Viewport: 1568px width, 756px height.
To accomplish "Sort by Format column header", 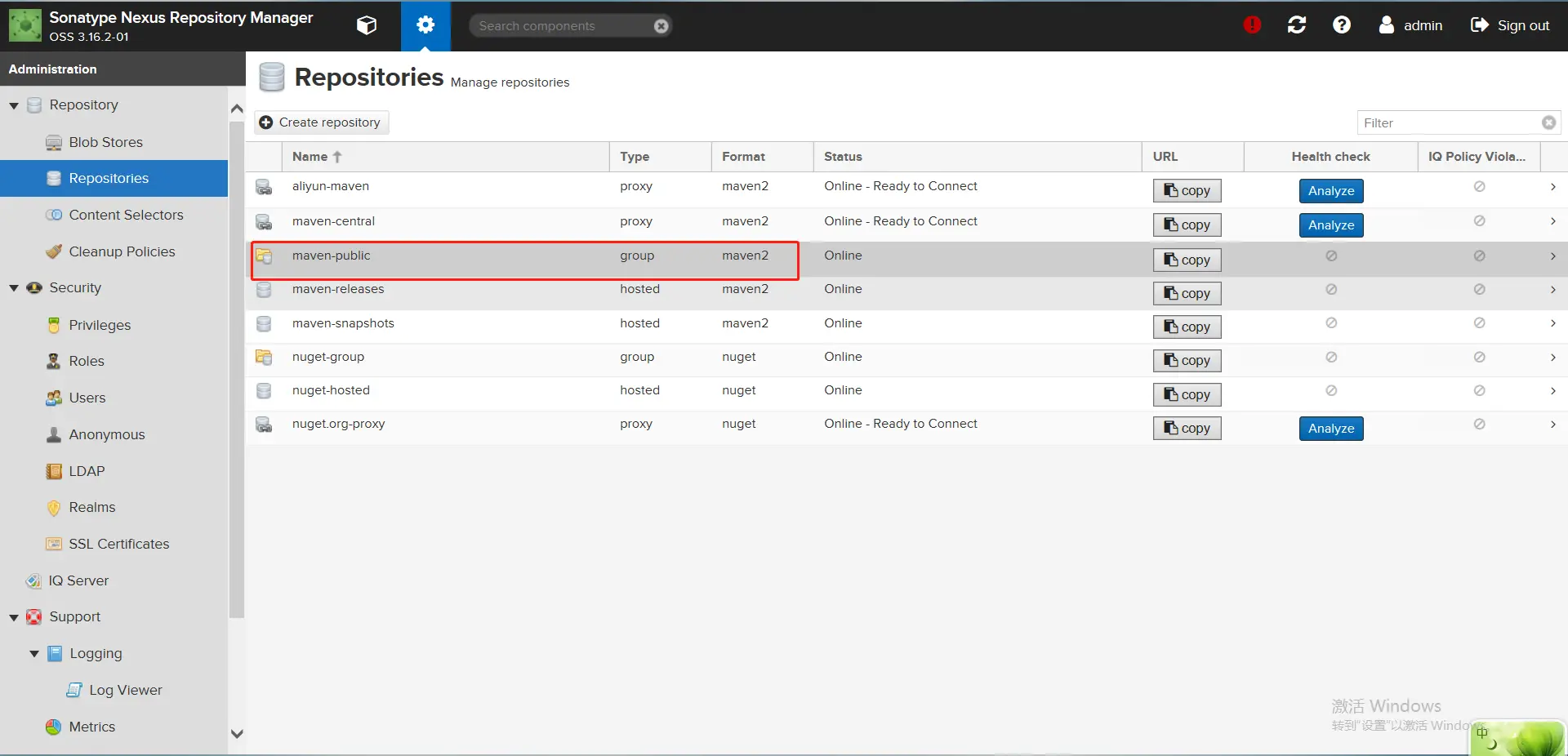I will click(x=762, y=157).
